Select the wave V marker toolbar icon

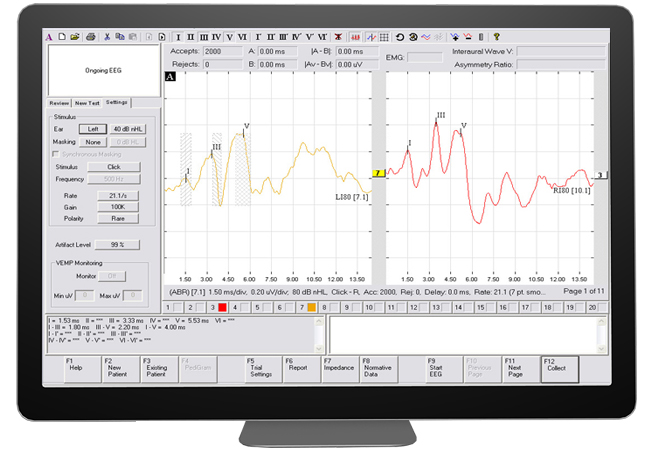point(227,37)
